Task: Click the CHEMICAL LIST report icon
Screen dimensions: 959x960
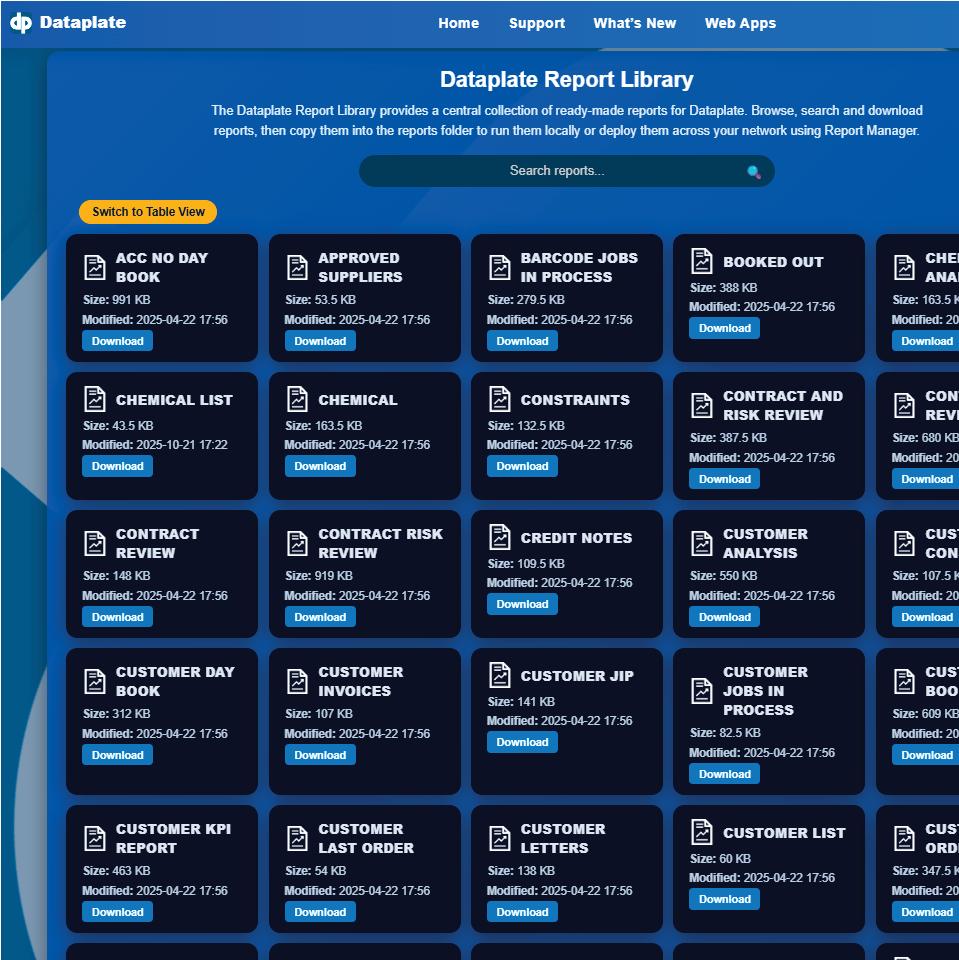Action: 94,399
